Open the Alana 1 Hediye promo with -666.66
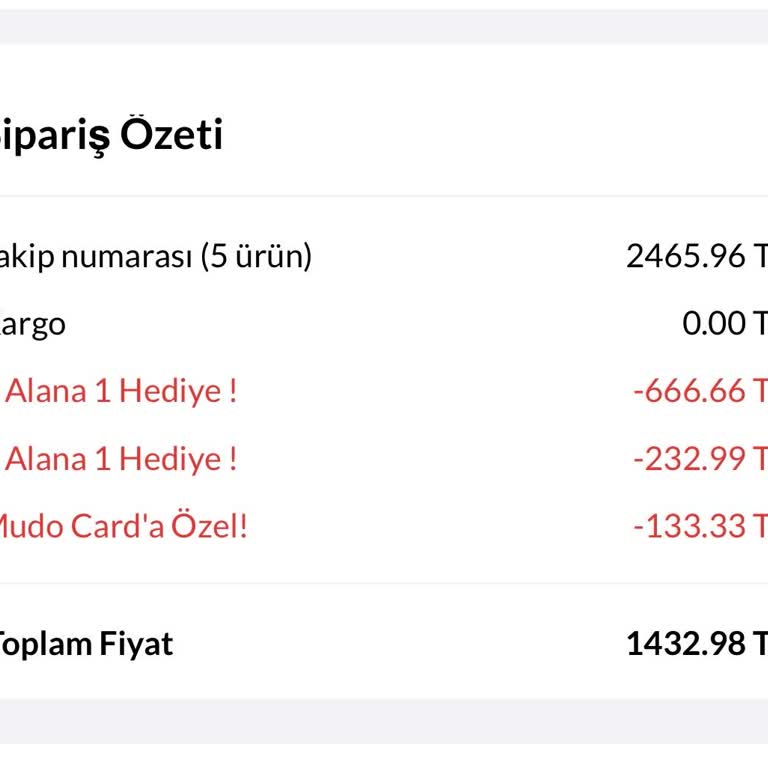Image resolution: width=768 pixels, height=768 pixels. pos(120,390)
